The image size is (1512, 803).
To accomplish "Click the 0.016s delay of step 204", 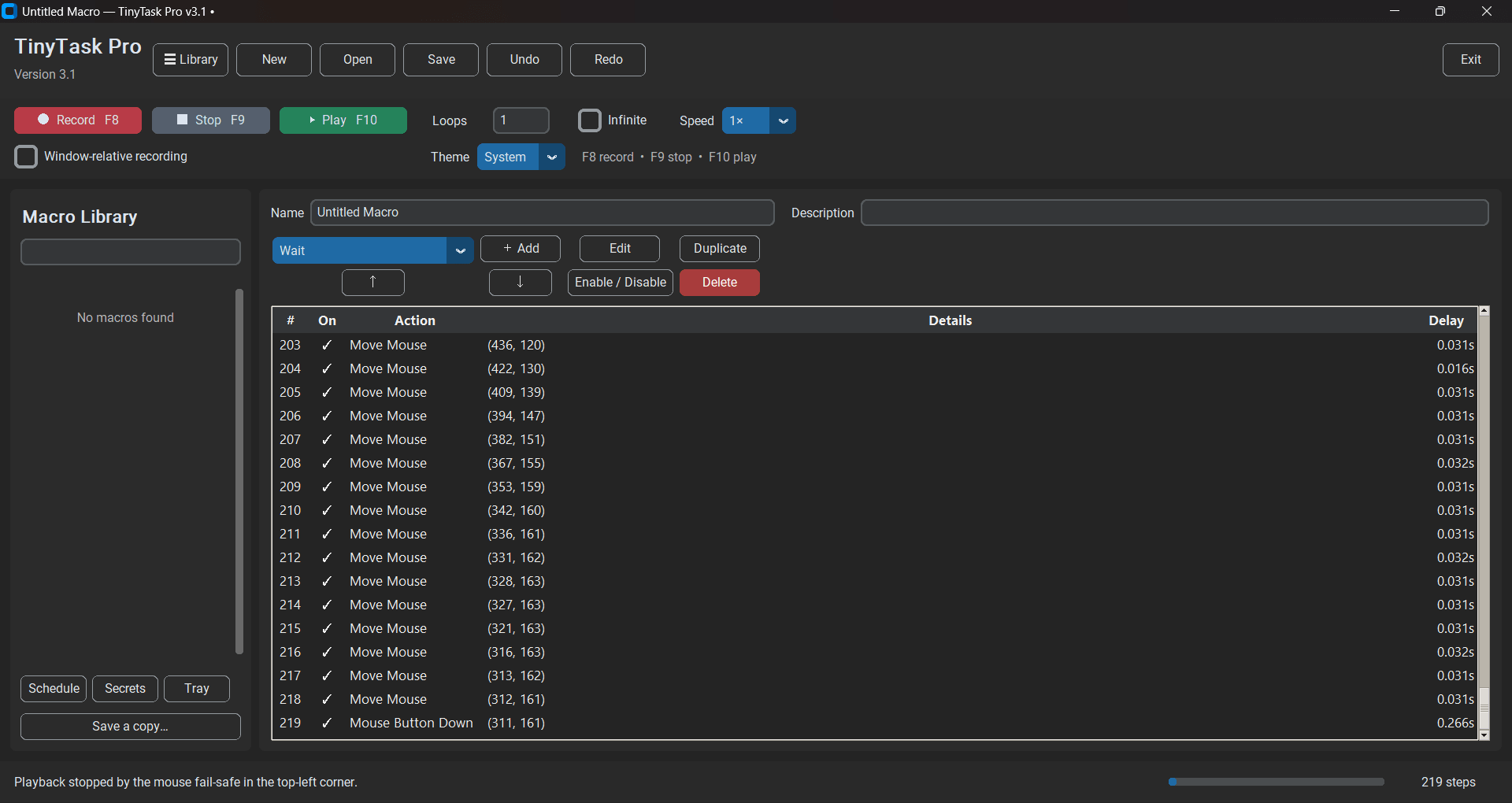I will click(1455, 368).
